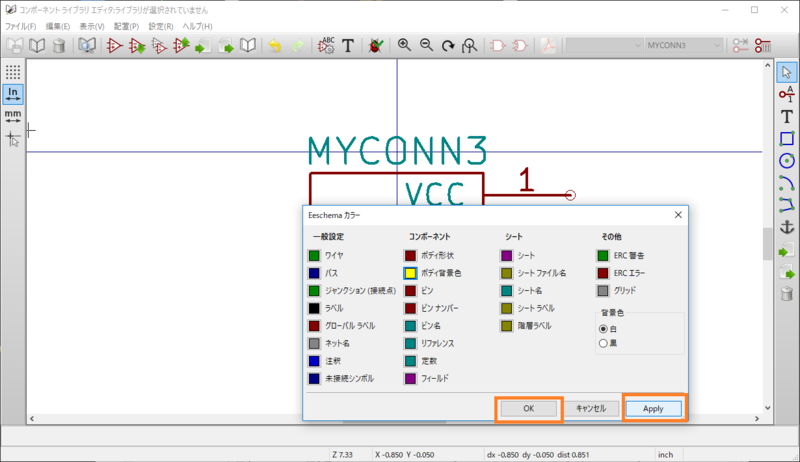Screen dimensions: 800x462
Task: Pick the グリッド gray swatch
Action: [x=603, y=291]
